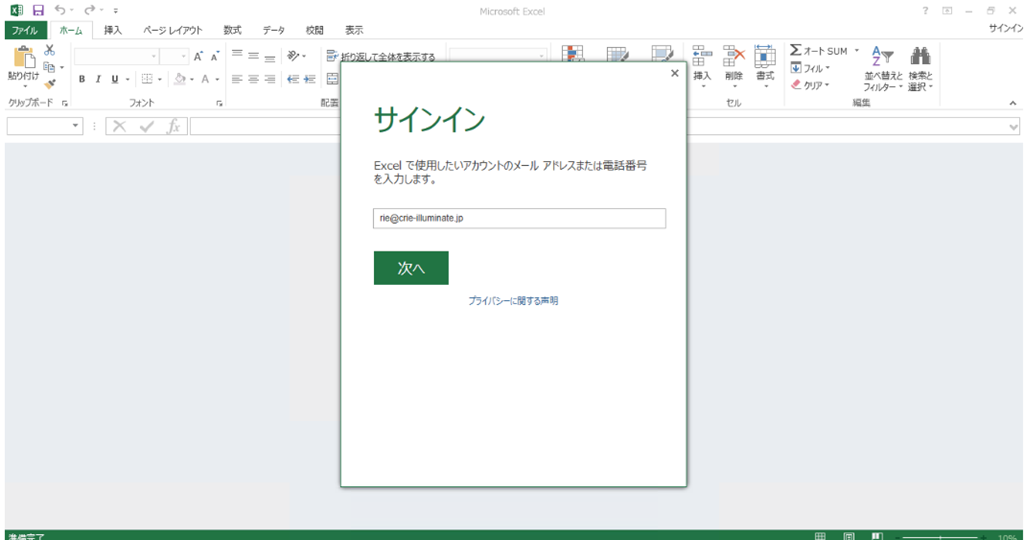Toggle Align Left
1024x540 pixels.
pyautogui.click(x=237, y=79)
